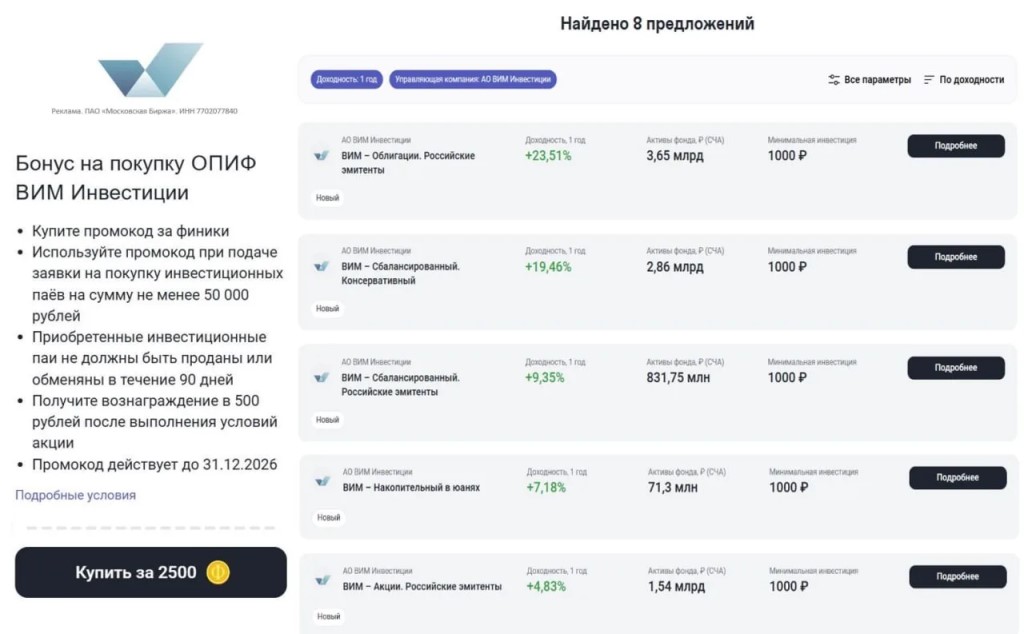Click the Промокод действует до 31.12.2026 line
This screenshot has height=634, width=1024.
pyautogui.click(x=155, y=464)
